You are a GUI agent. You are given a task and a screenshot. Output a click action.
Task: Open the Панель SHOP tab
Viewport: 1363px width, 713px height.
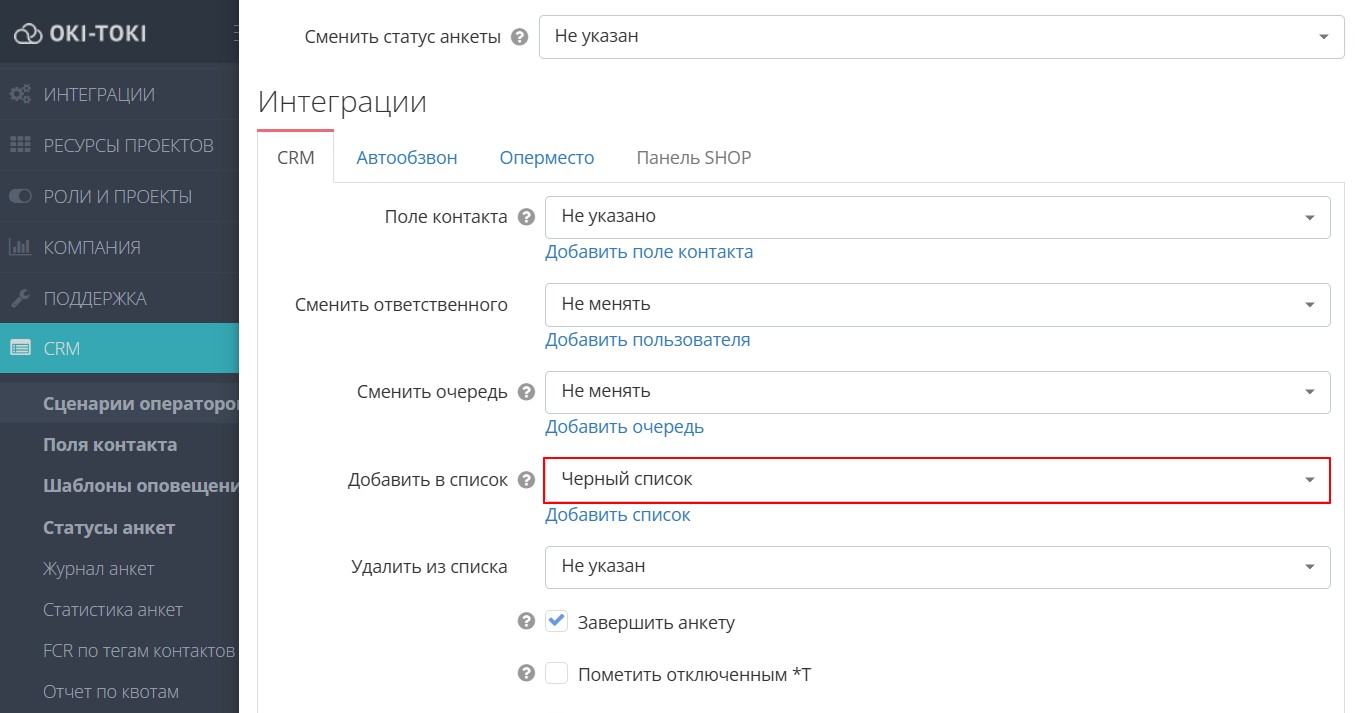(693, 157)
